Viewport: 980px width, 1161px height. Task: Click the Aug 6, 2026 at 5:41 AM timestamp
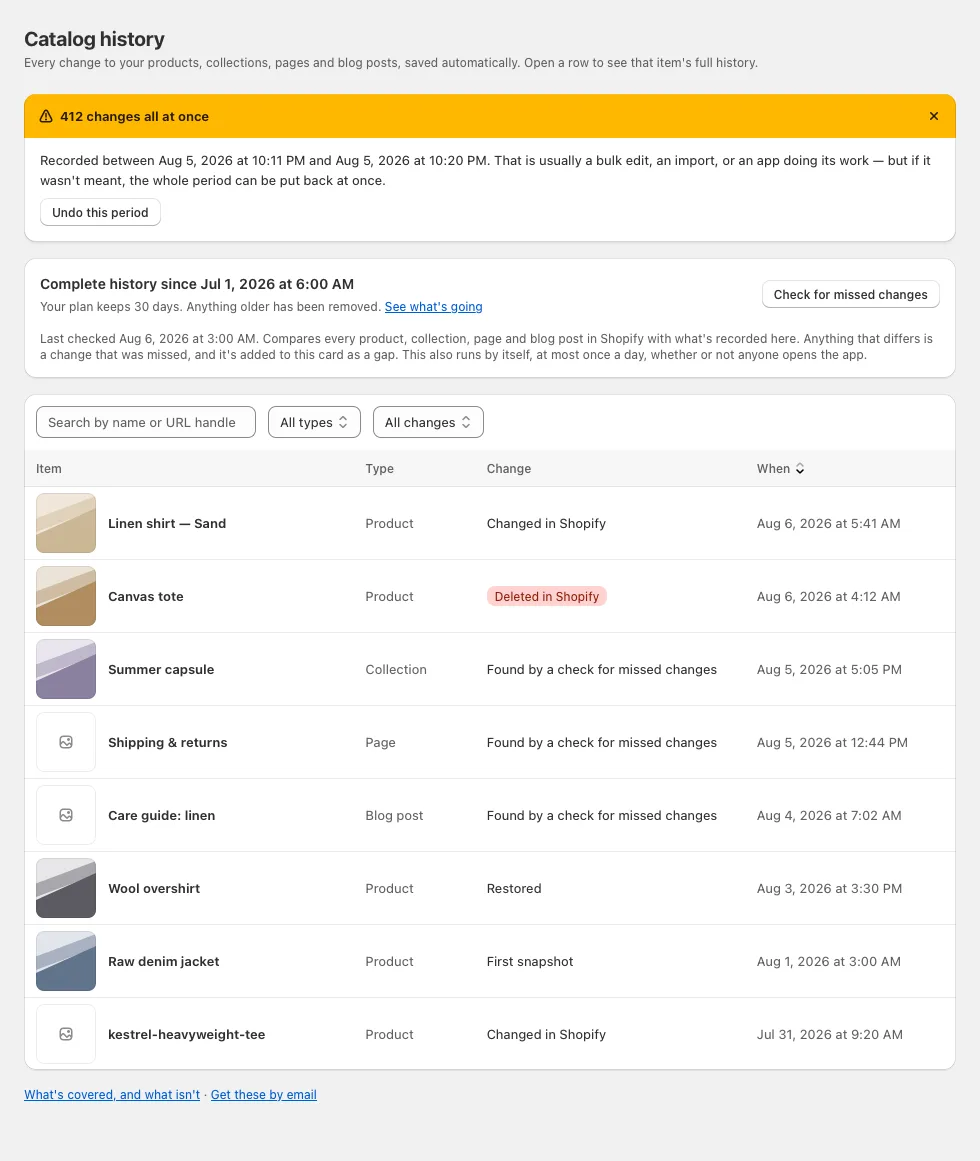[828, 523]
